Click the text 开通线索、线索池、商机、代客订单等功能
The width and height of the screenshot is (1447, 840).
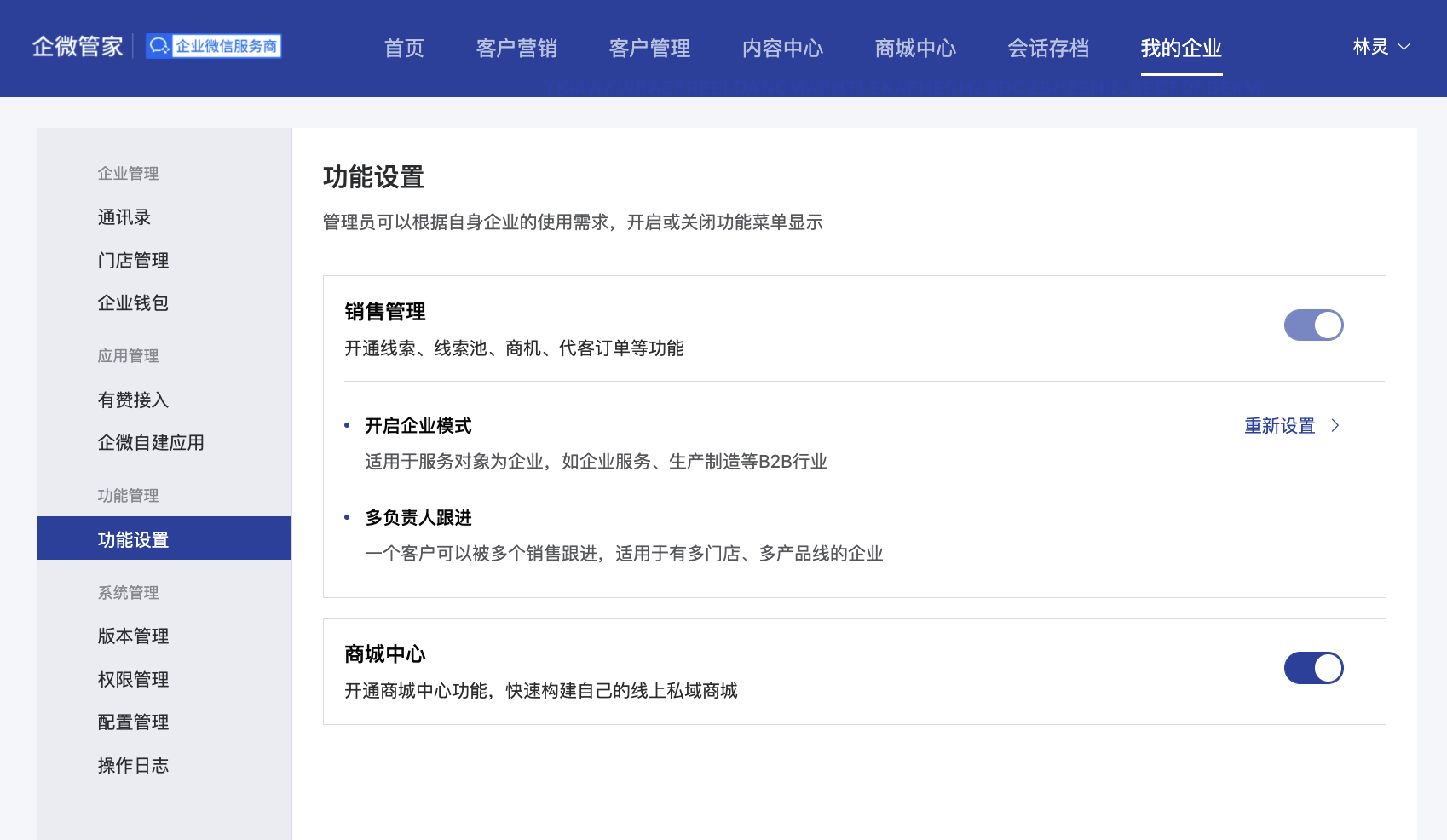[x=514, y=348]
